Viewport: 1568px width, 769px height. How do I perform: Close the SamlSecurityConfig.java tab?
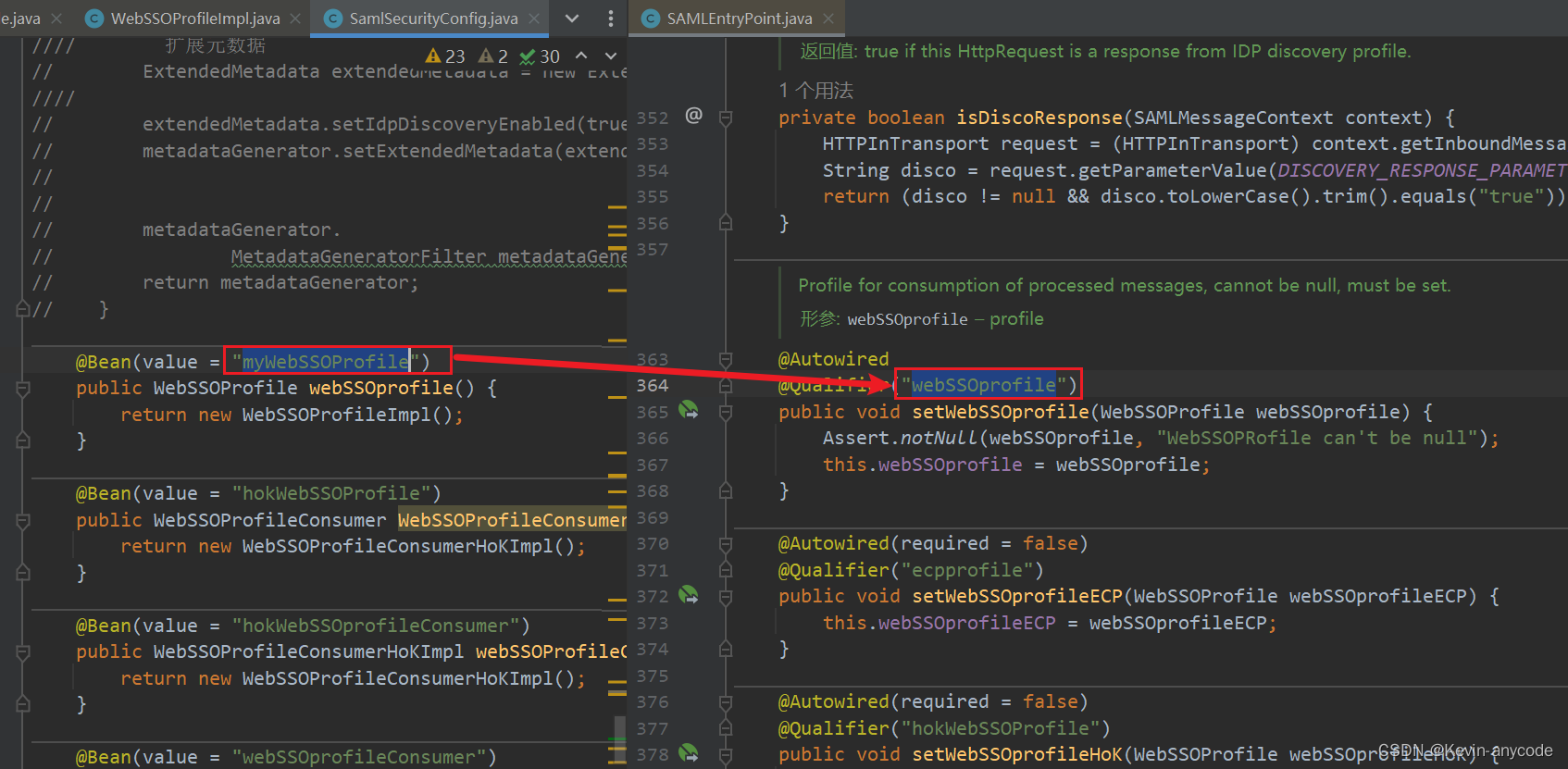pos(534,19)
